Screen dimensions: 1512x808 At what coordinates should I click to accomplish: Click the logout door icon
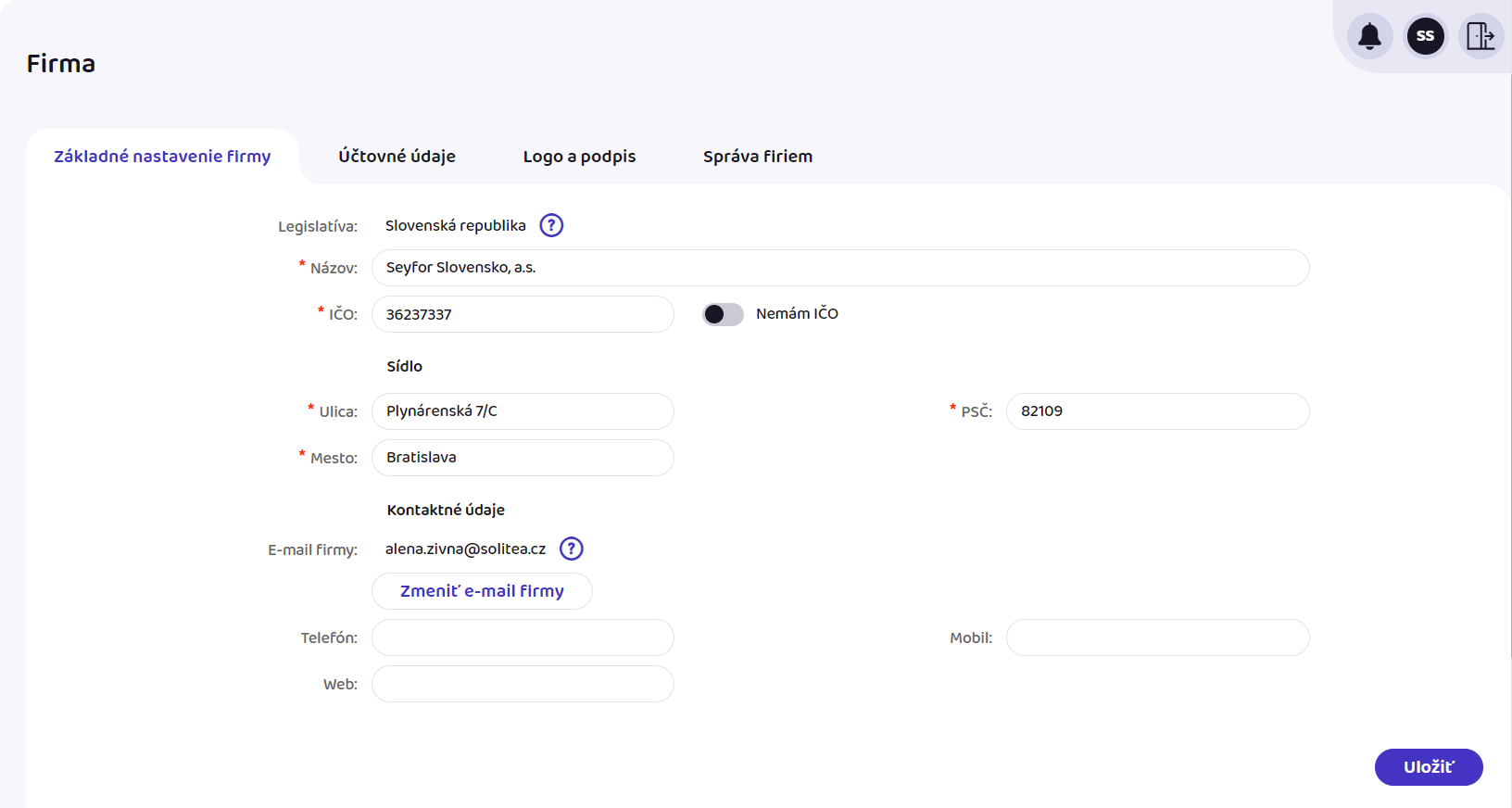pyautogui.click(x=1480, y=36)
